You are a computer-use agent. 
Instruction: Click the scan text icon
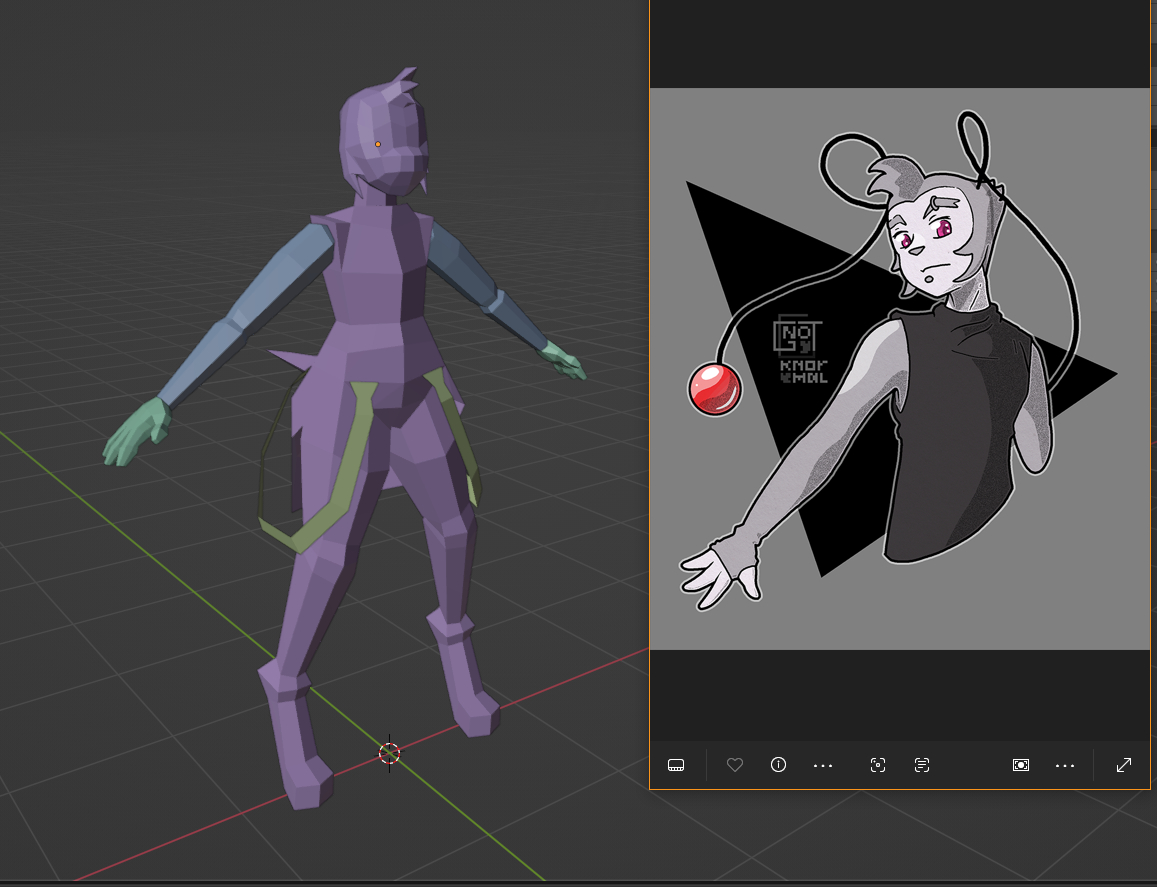coord(922,765)
